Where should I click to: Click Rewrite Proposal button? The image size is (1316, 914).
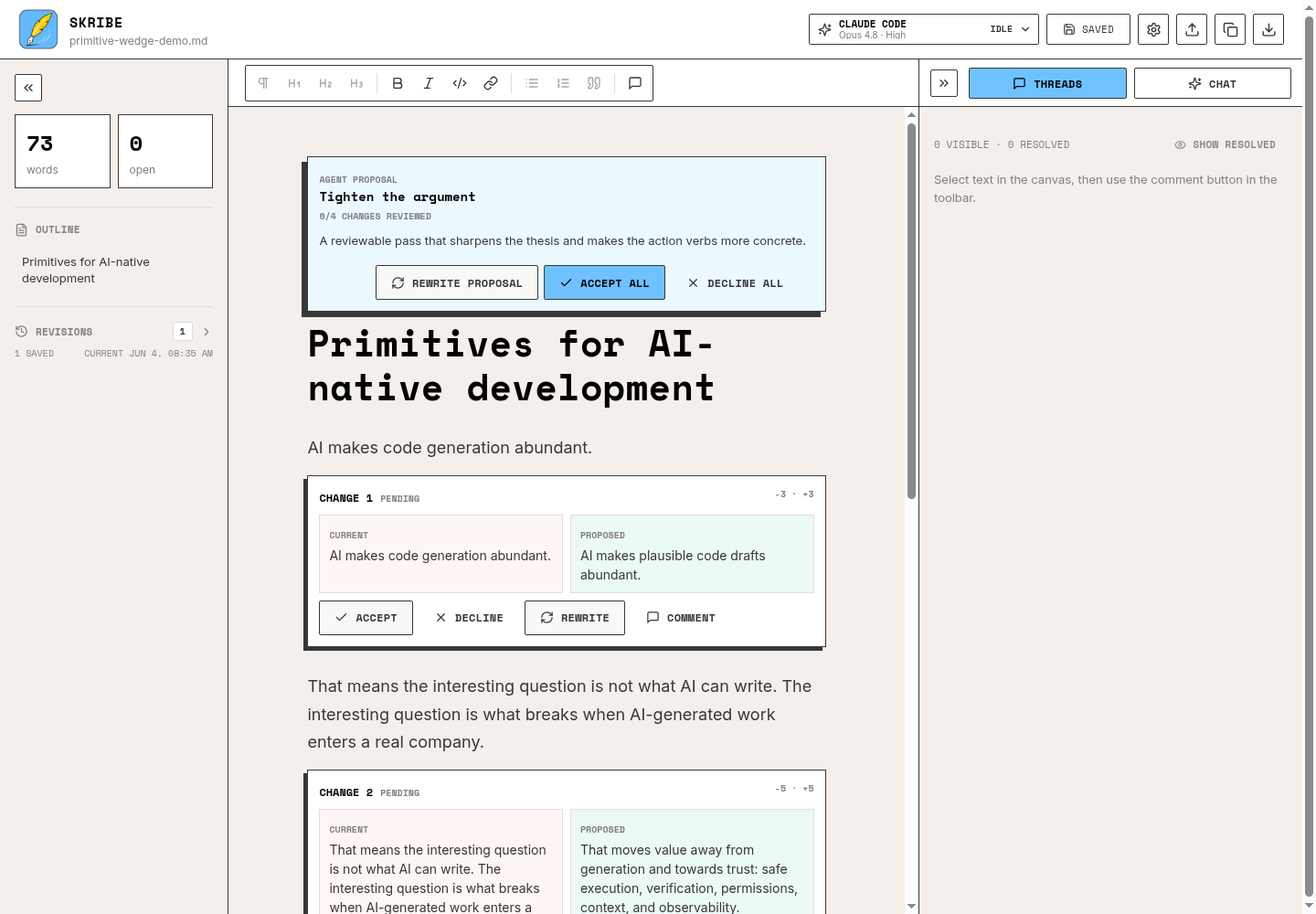[456, 282]
